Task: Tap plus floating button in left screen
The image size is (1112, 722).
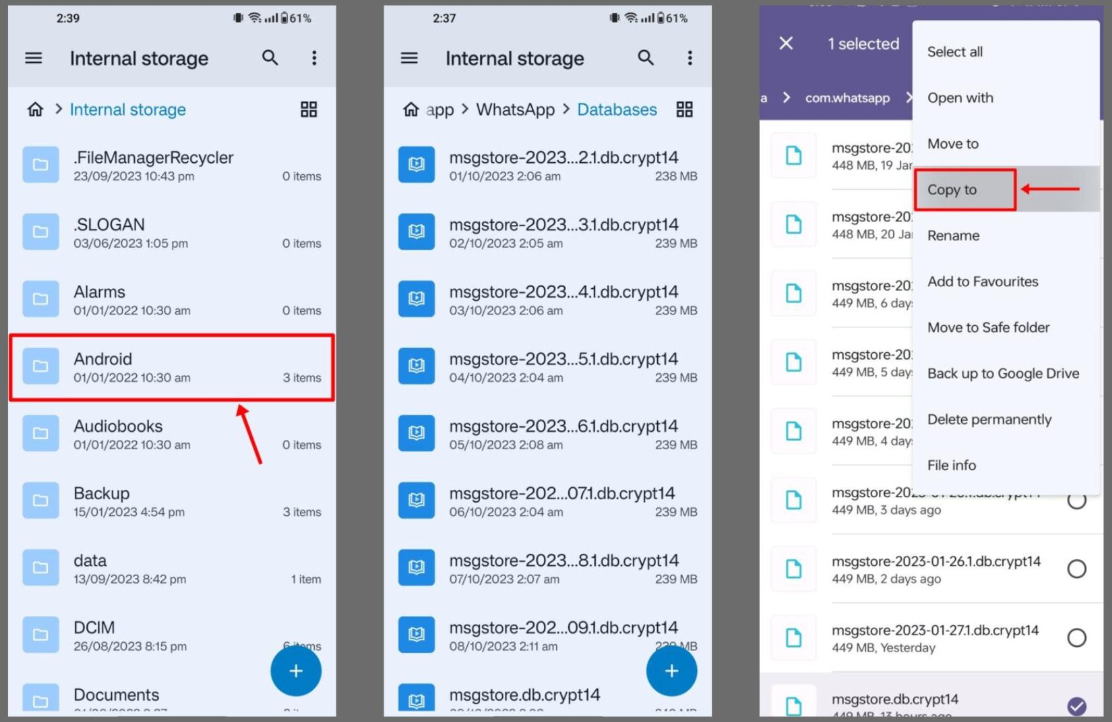Action: tap(296, 671)
